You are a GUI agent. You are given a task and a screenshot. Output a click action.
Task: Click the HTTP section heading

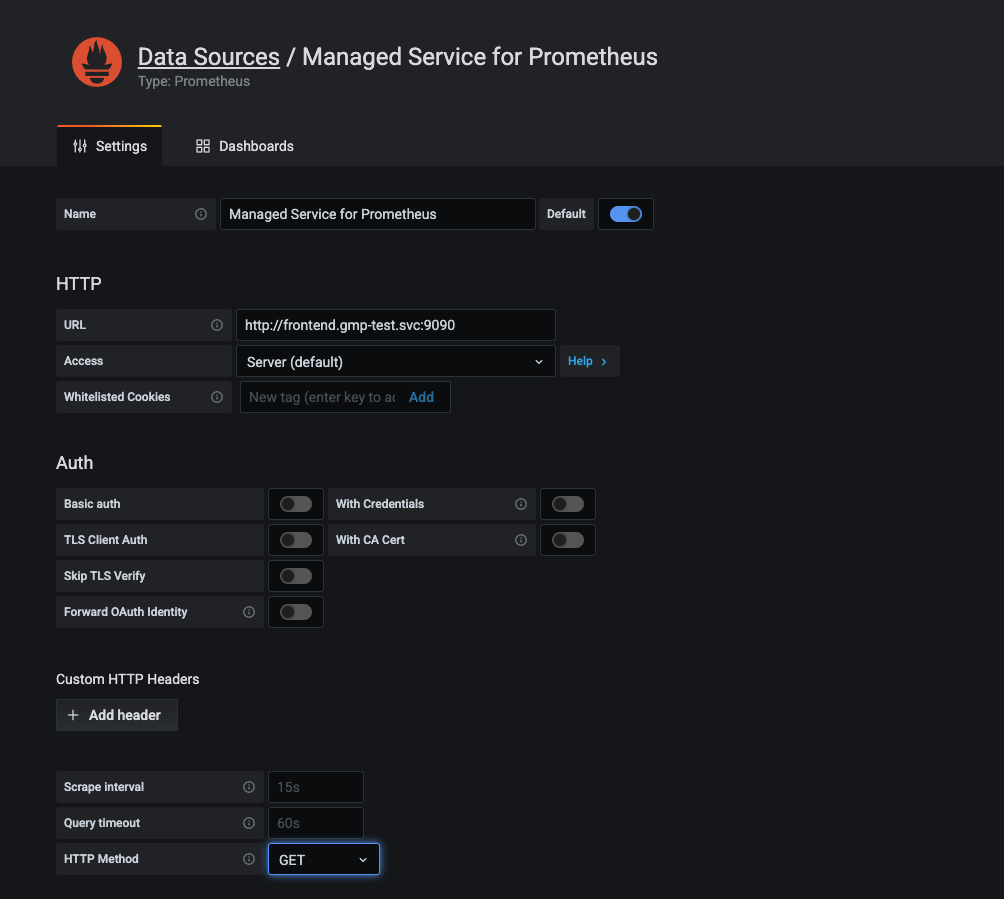pos(79,284)
